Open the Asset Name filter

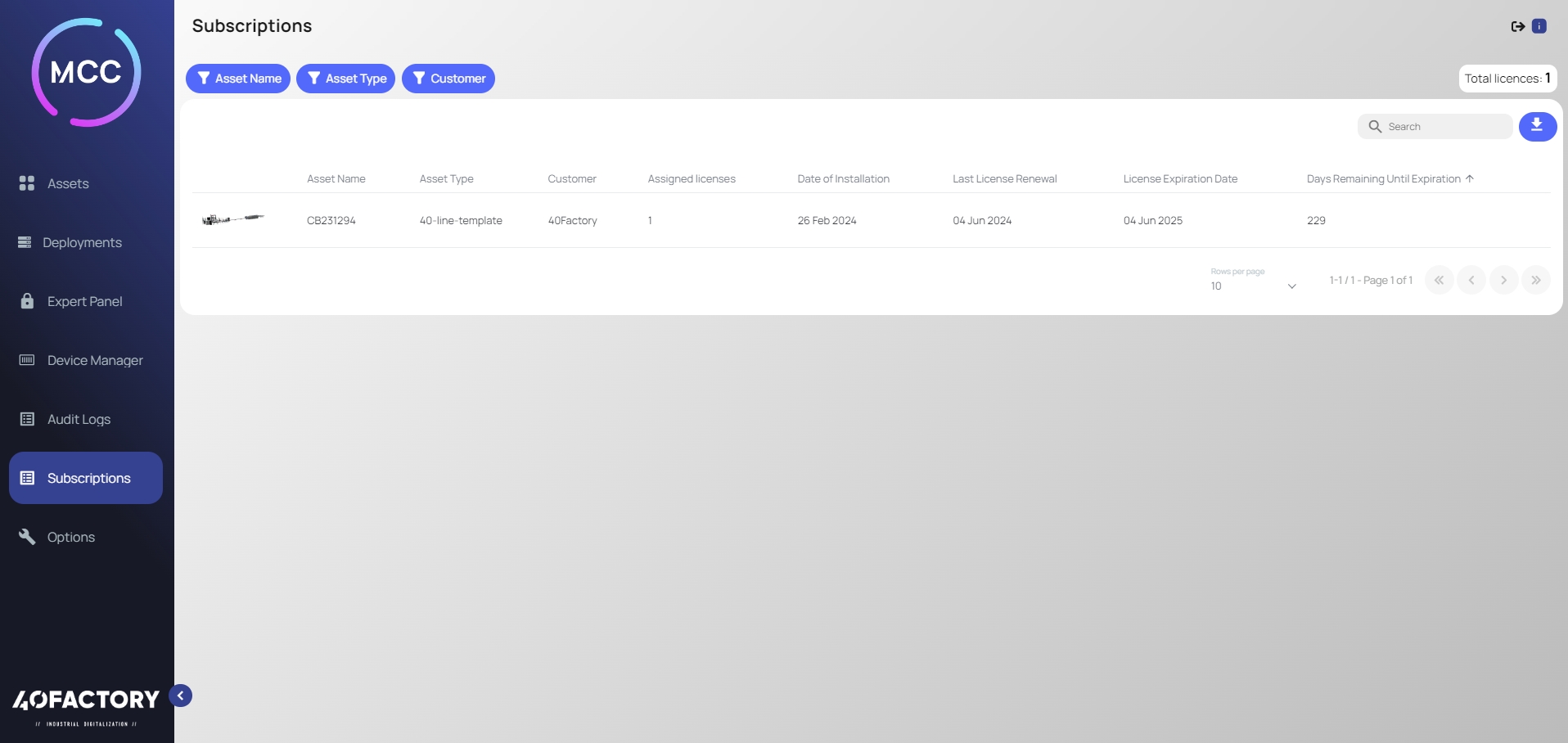click(238, 79)
